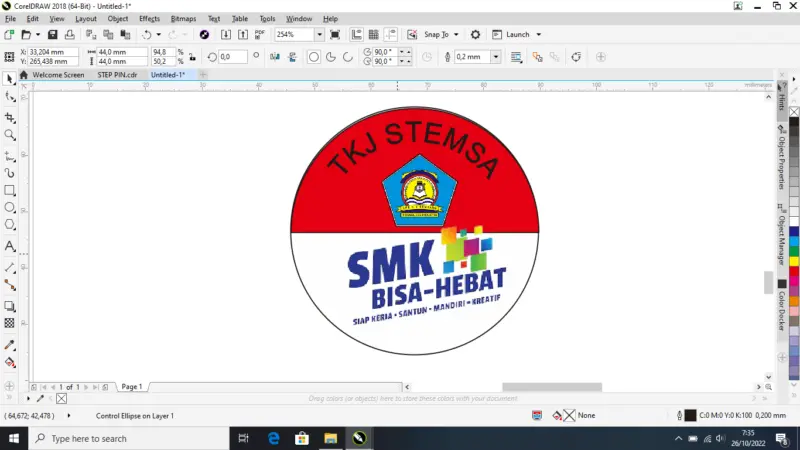Open document palette flyout arrow

tap(28, 398)
